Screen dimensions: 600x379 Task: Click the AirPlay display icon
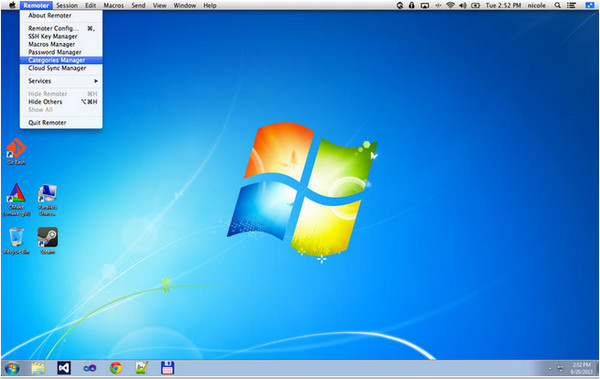click(425, 5)
